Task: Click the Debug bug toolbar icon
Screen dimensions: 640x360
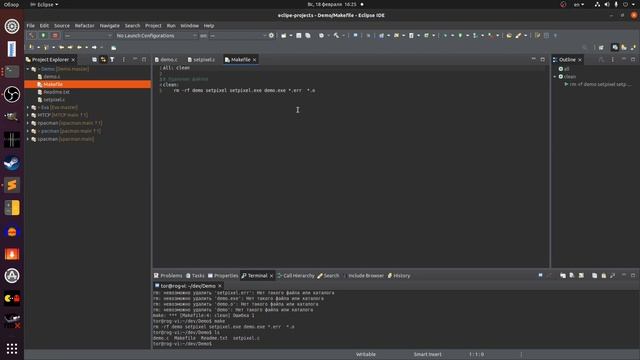Action: click(445, 36)
